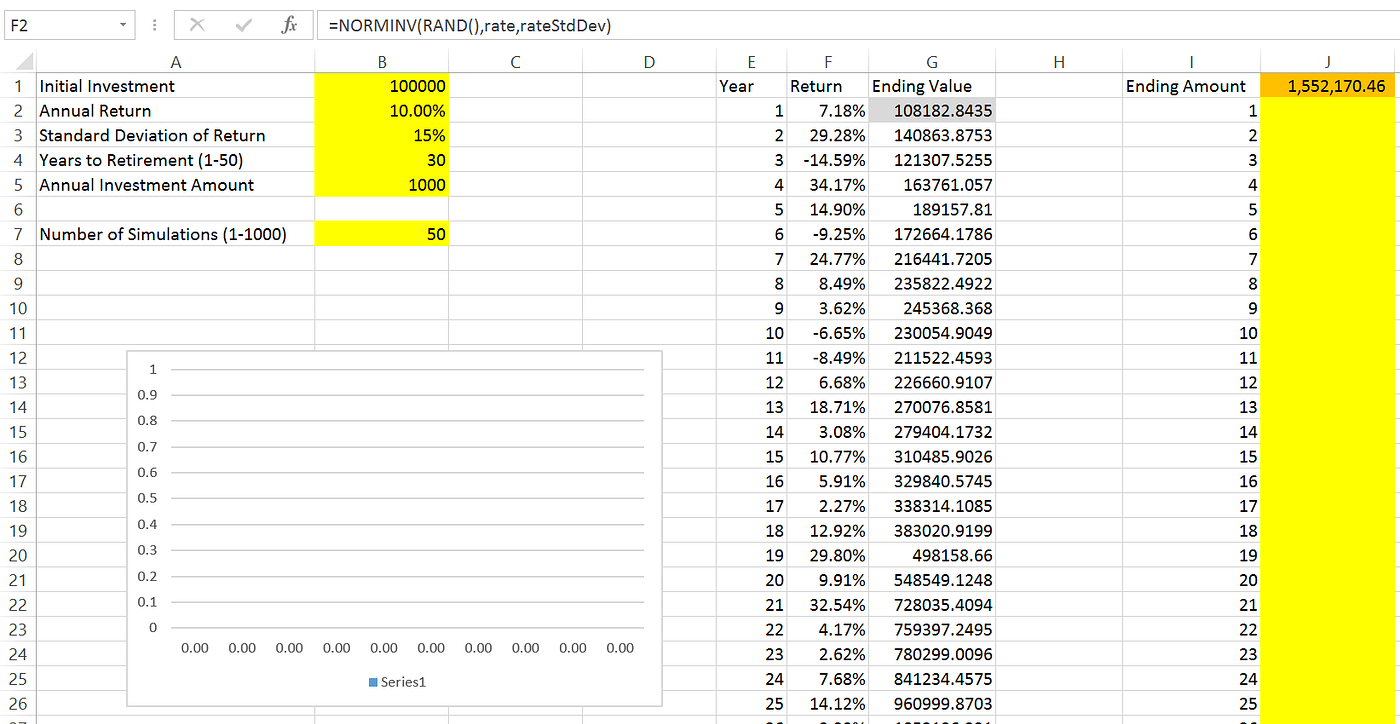Select row 7 header
The width and height of the screenshot is (1400, 724).
click(x=18, y=233)
